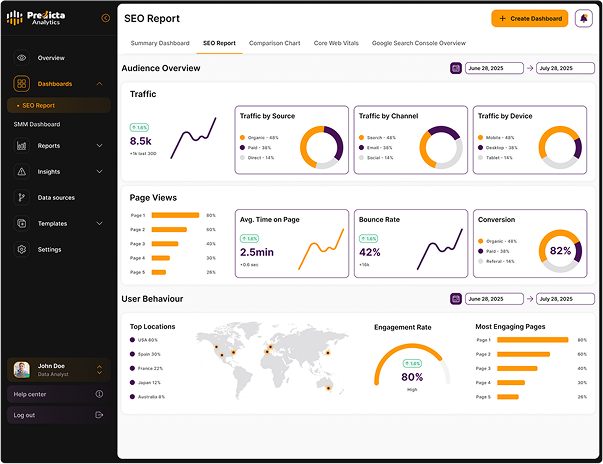Open Settings via the gear icon
Viewport: 603px width, 464px height.
tap(22, 249)
